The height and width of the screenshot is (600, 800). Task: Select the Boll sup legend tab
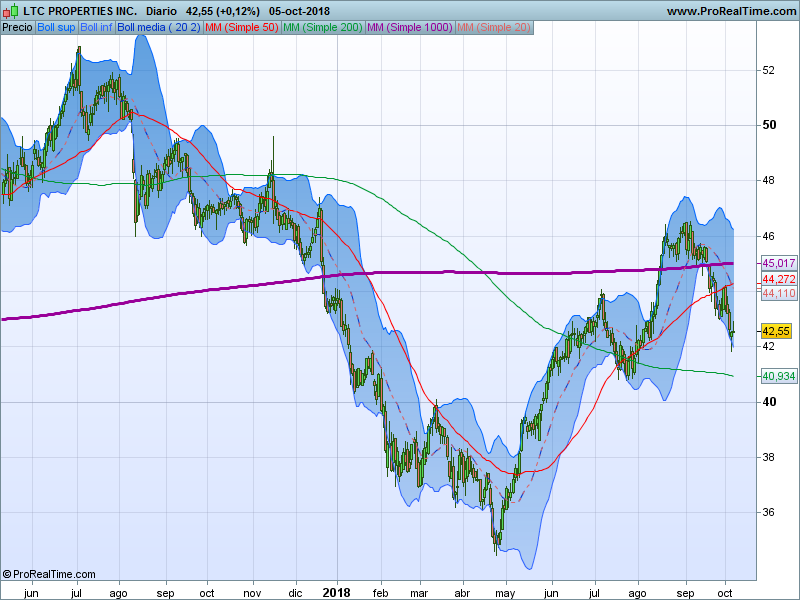(56, 28)
